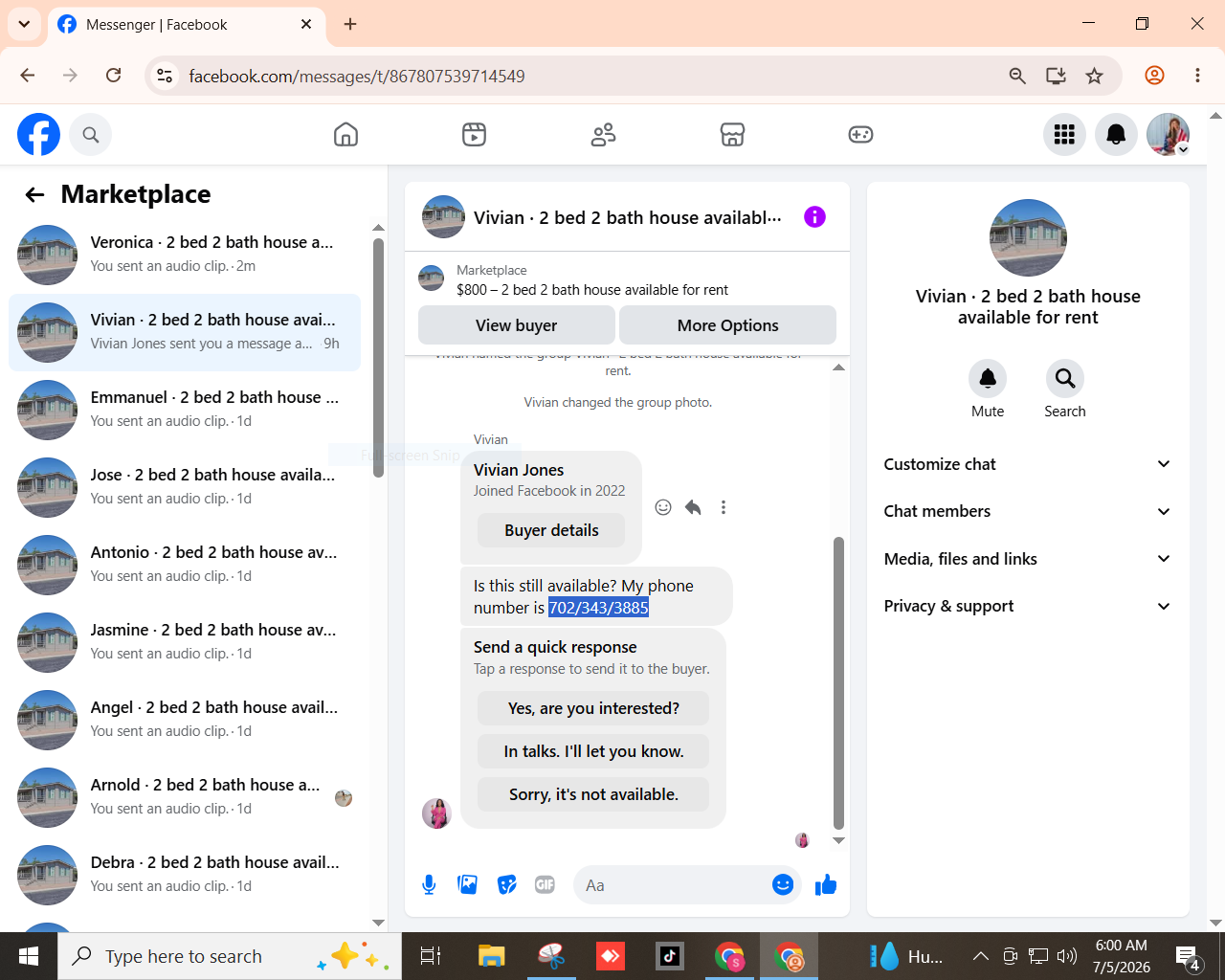
Task: Mute this conversation bell icon
Action: click(988, 379)
